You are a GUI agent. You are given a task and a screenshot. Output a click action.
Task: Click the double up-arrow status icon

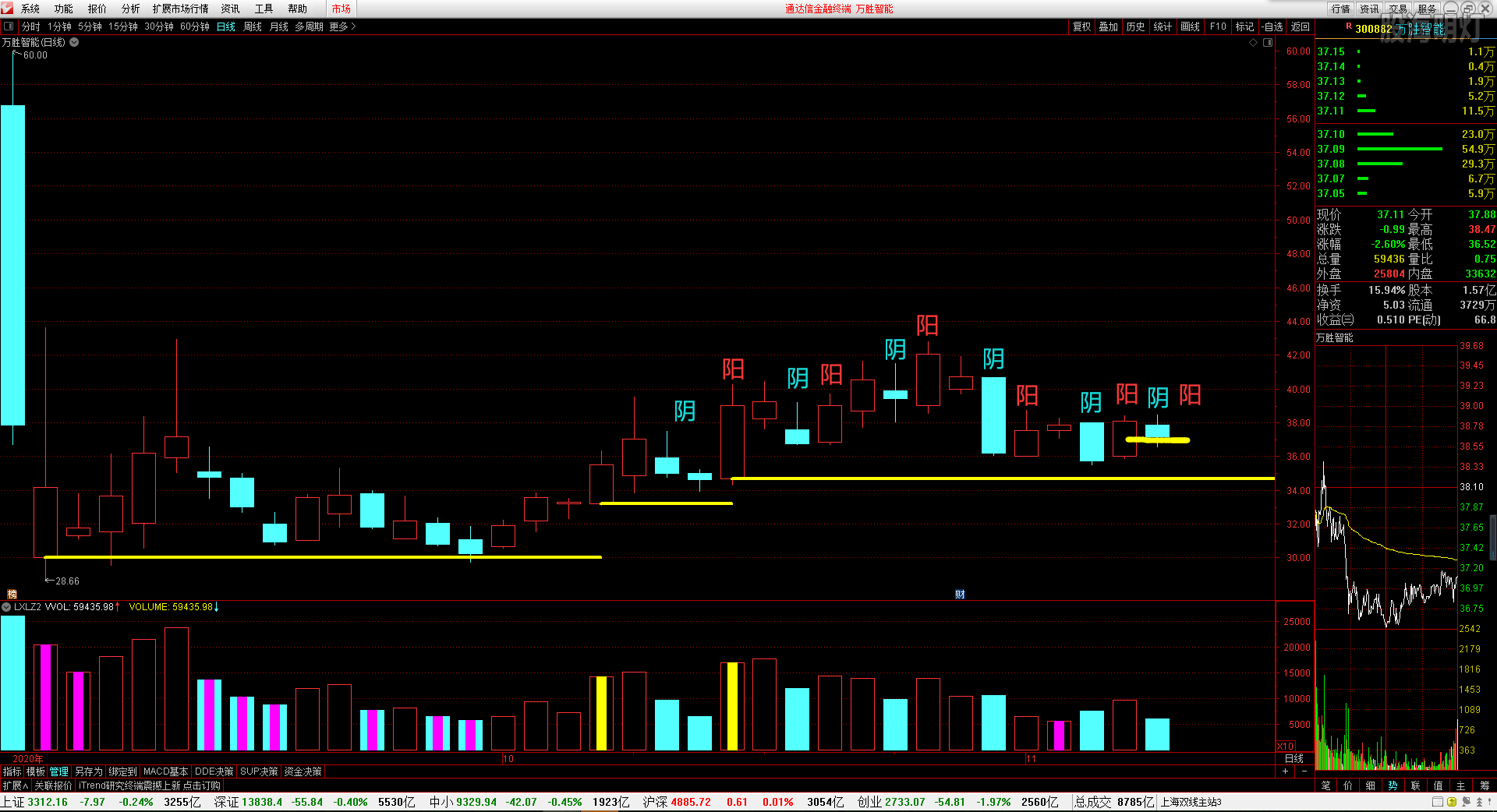(x=1478, y=802)
